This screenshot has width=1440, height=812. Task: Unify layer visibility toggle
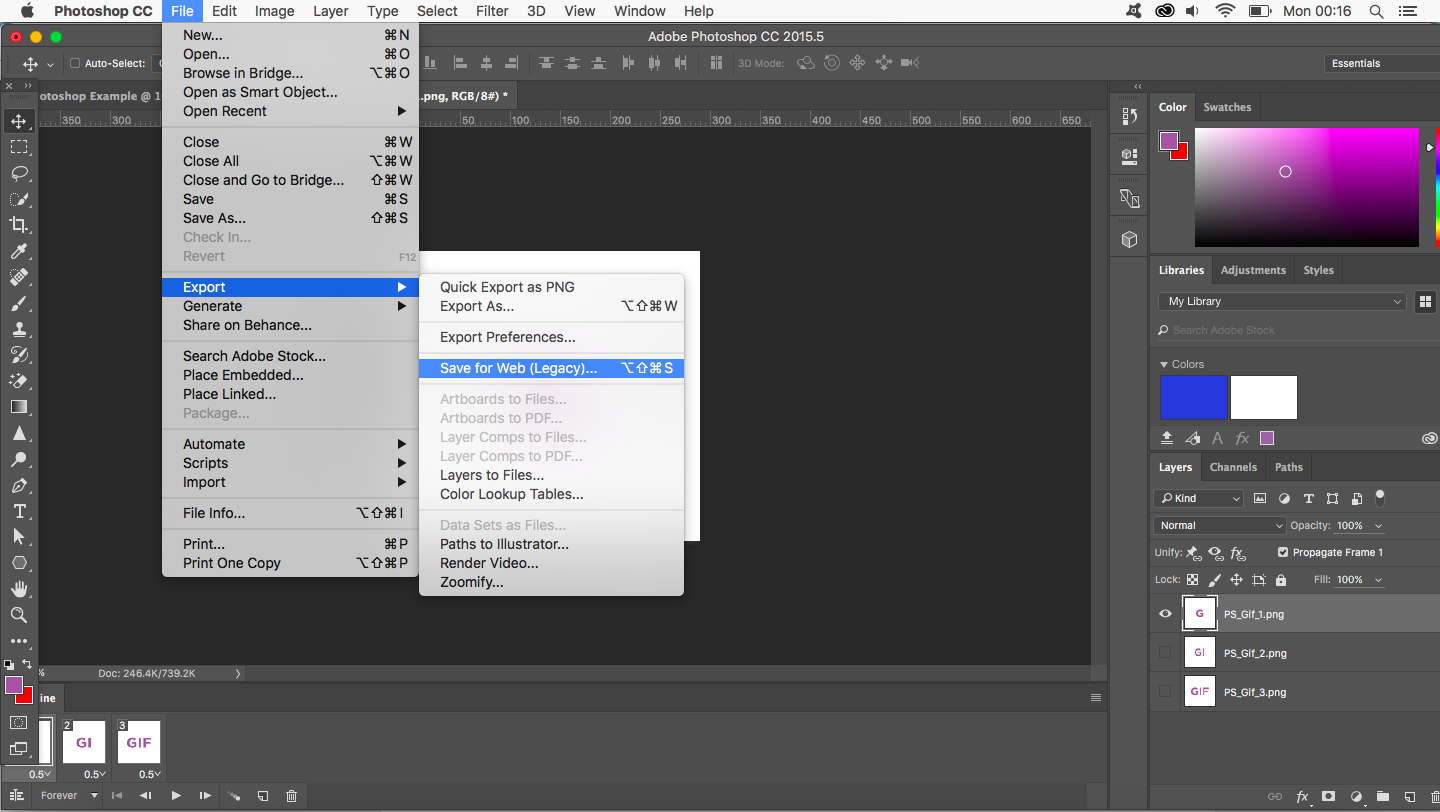[x=1215, y=552]
